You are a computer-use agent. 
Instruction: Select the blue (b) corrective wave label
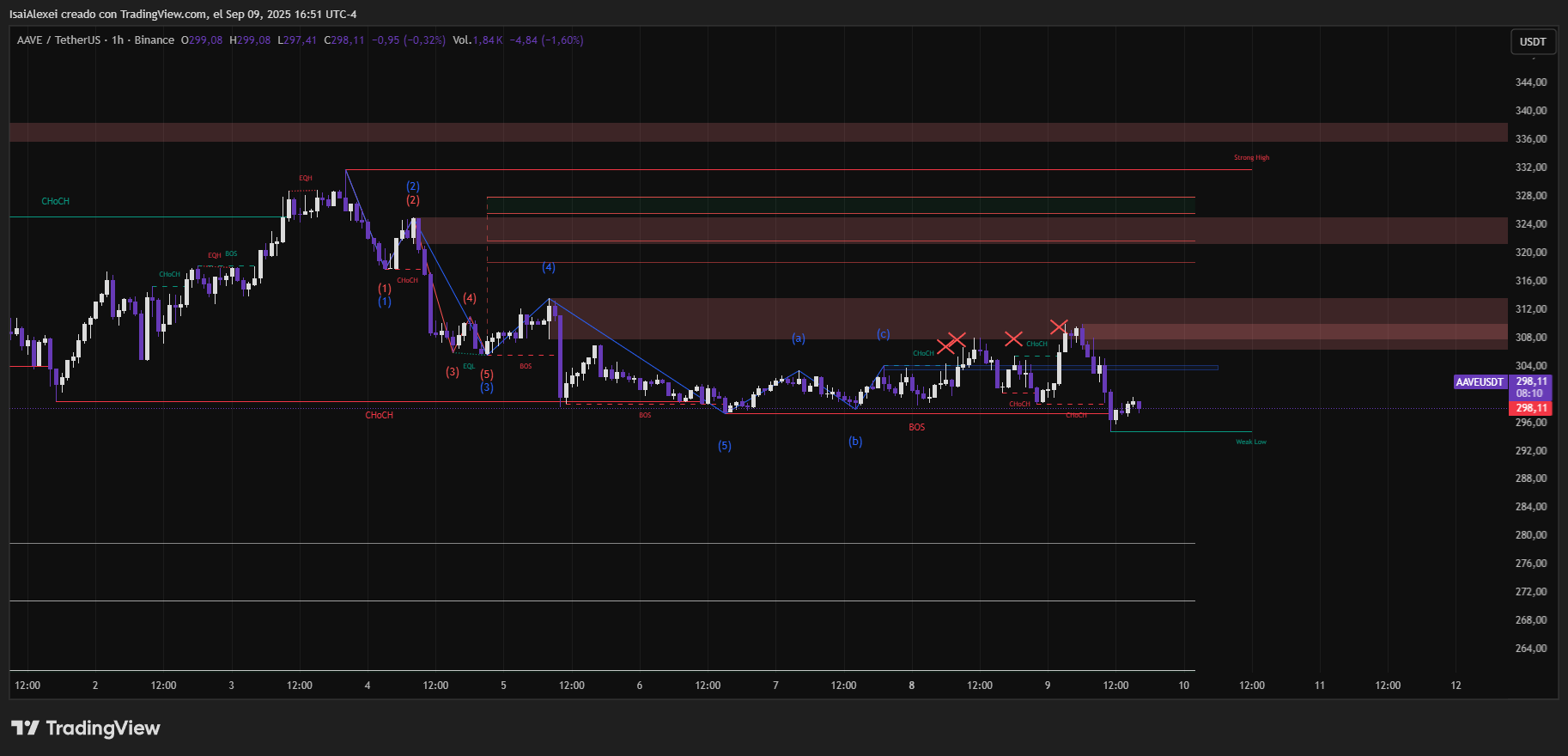[855, 442]
